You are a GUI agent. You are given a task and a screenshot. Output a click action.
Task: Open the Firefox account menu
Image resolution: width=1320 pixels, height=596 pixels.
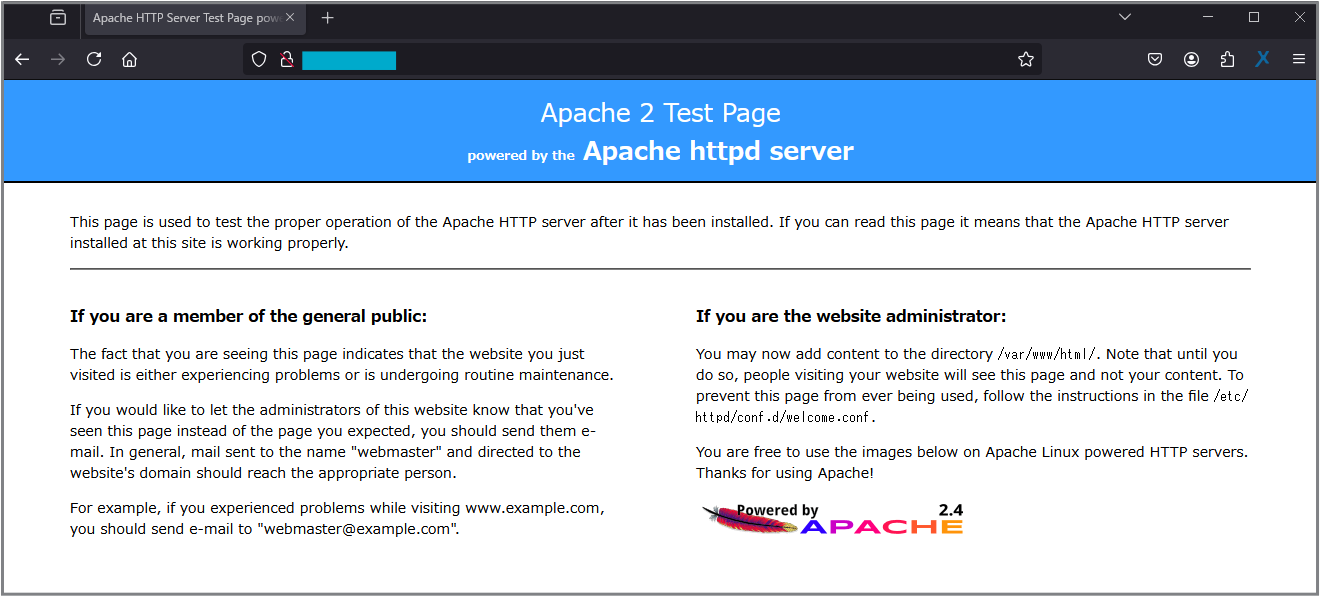[1191, 60]
